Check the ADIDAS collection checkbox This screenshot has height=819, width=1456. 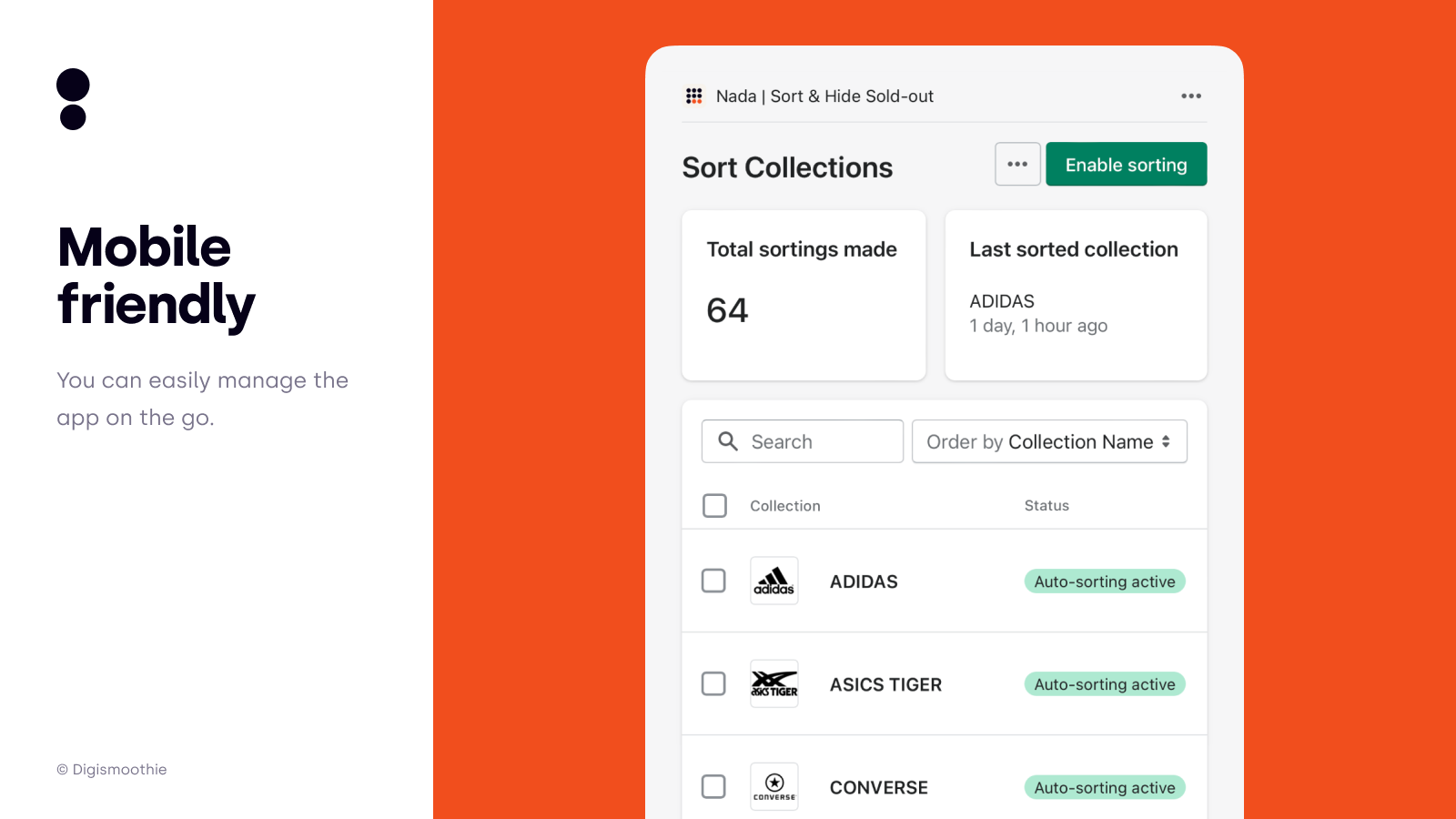coord(714,581)
